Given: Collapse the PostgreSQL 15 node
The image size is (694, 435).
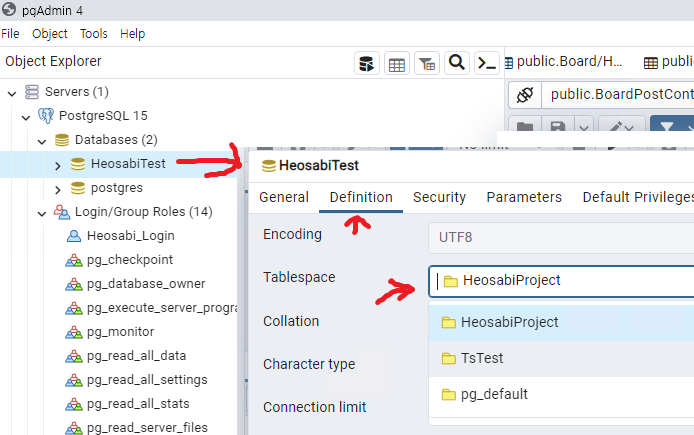Looking at the screenshot, I should point(26,117).
